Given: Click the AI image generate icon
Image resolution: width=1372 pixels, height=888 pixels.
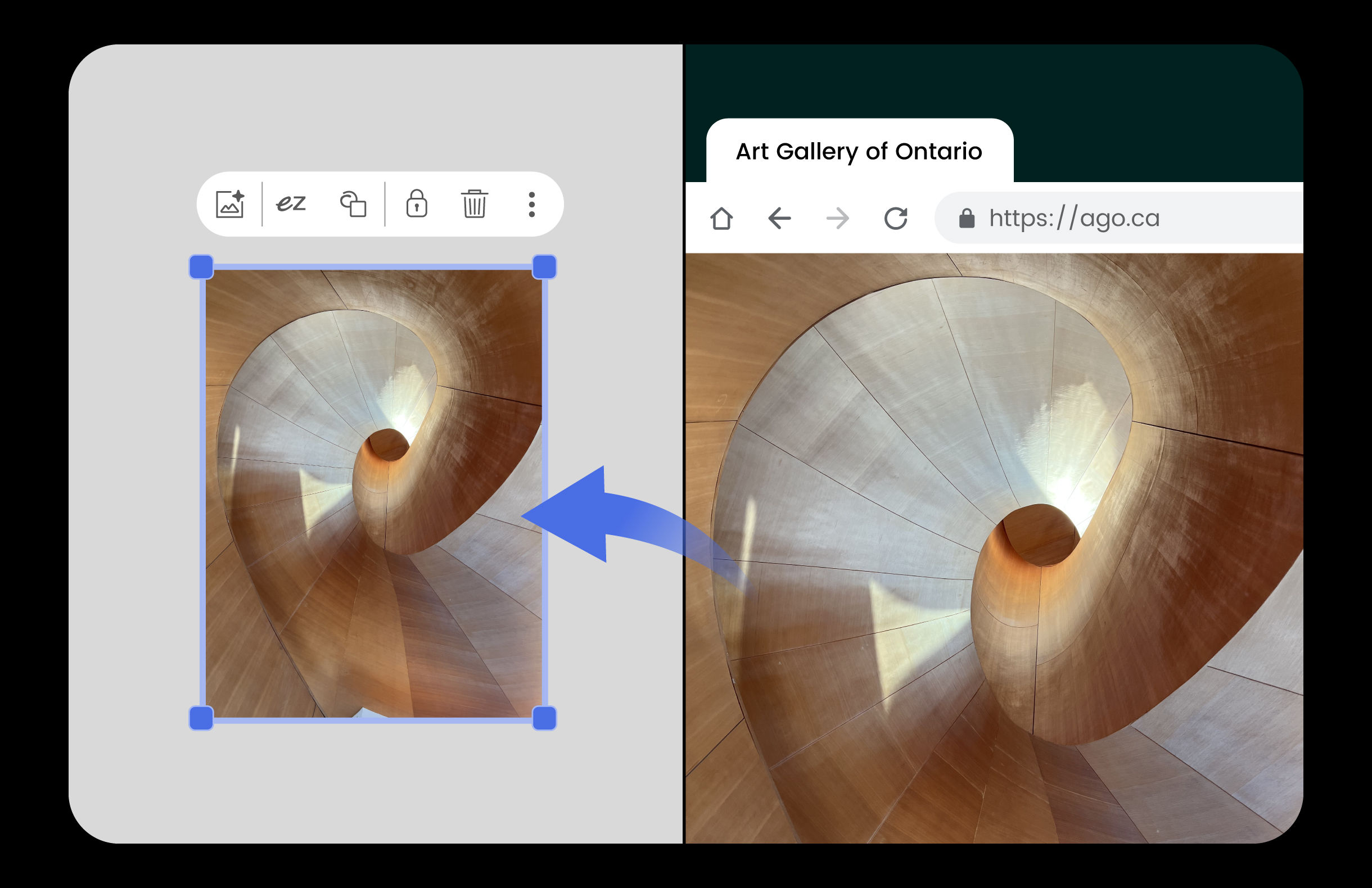Looking at the screenshot, I should (230, 204).
